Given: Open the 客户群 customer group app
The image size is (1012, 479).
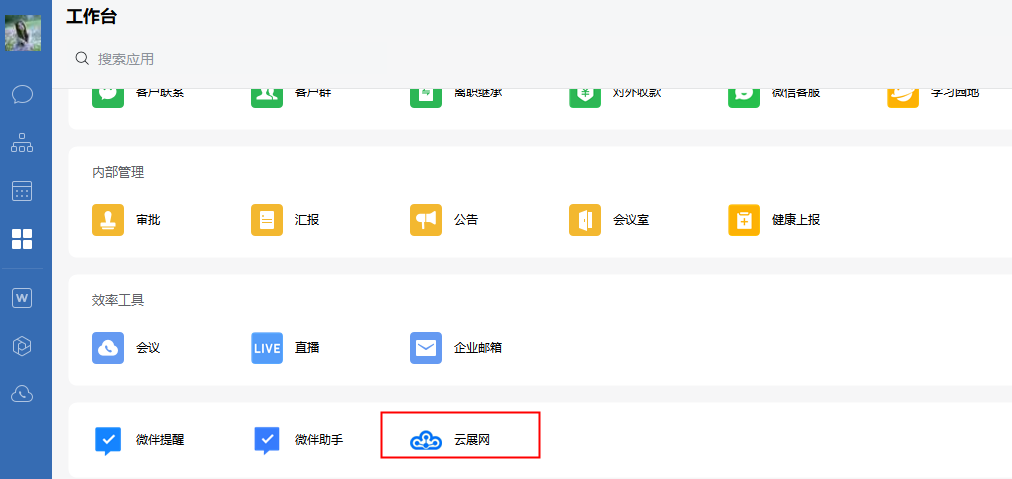Looking at the screenshot, I should pyautogui.click(x=291, y=96).
